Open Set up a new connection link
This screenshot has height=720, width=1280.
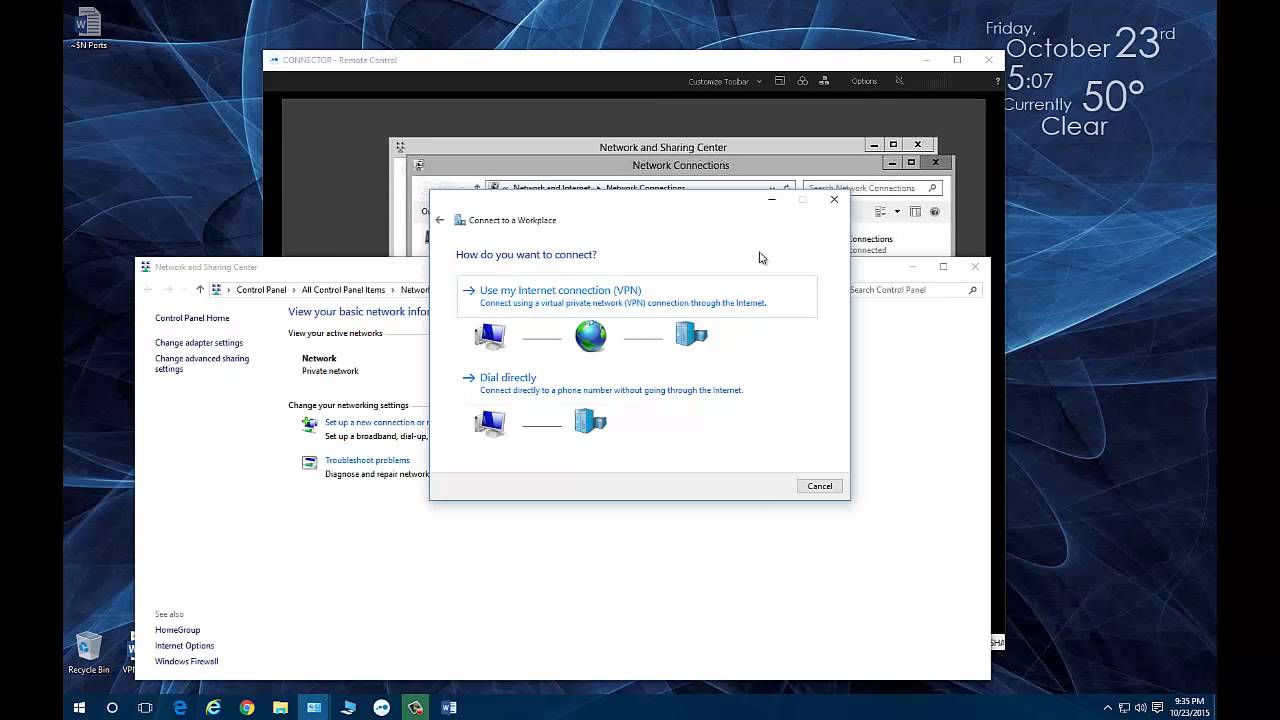click(376, 423)
